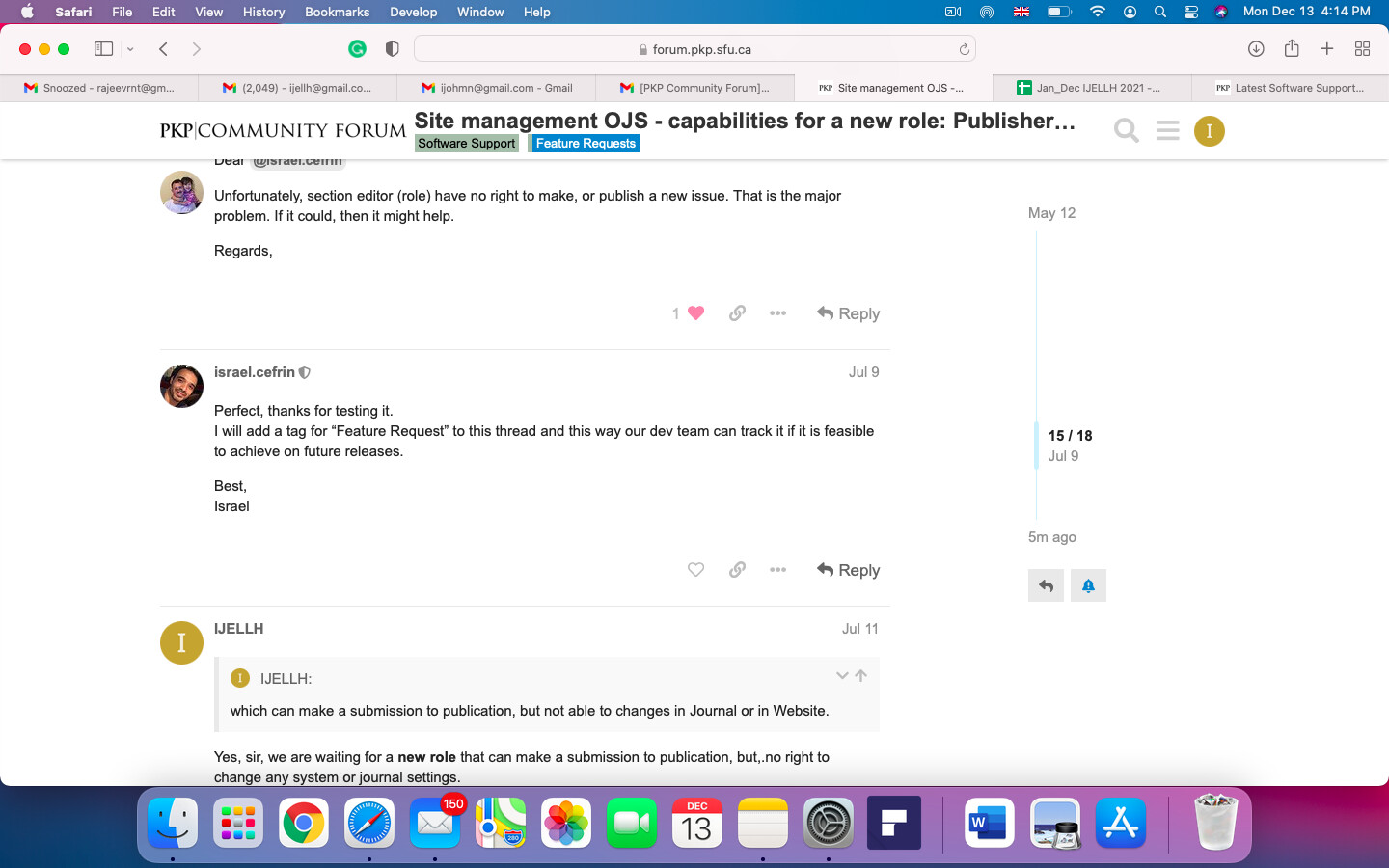
Task: Click the timeline reply arrow button
Action: click(x=1046, y=585)
